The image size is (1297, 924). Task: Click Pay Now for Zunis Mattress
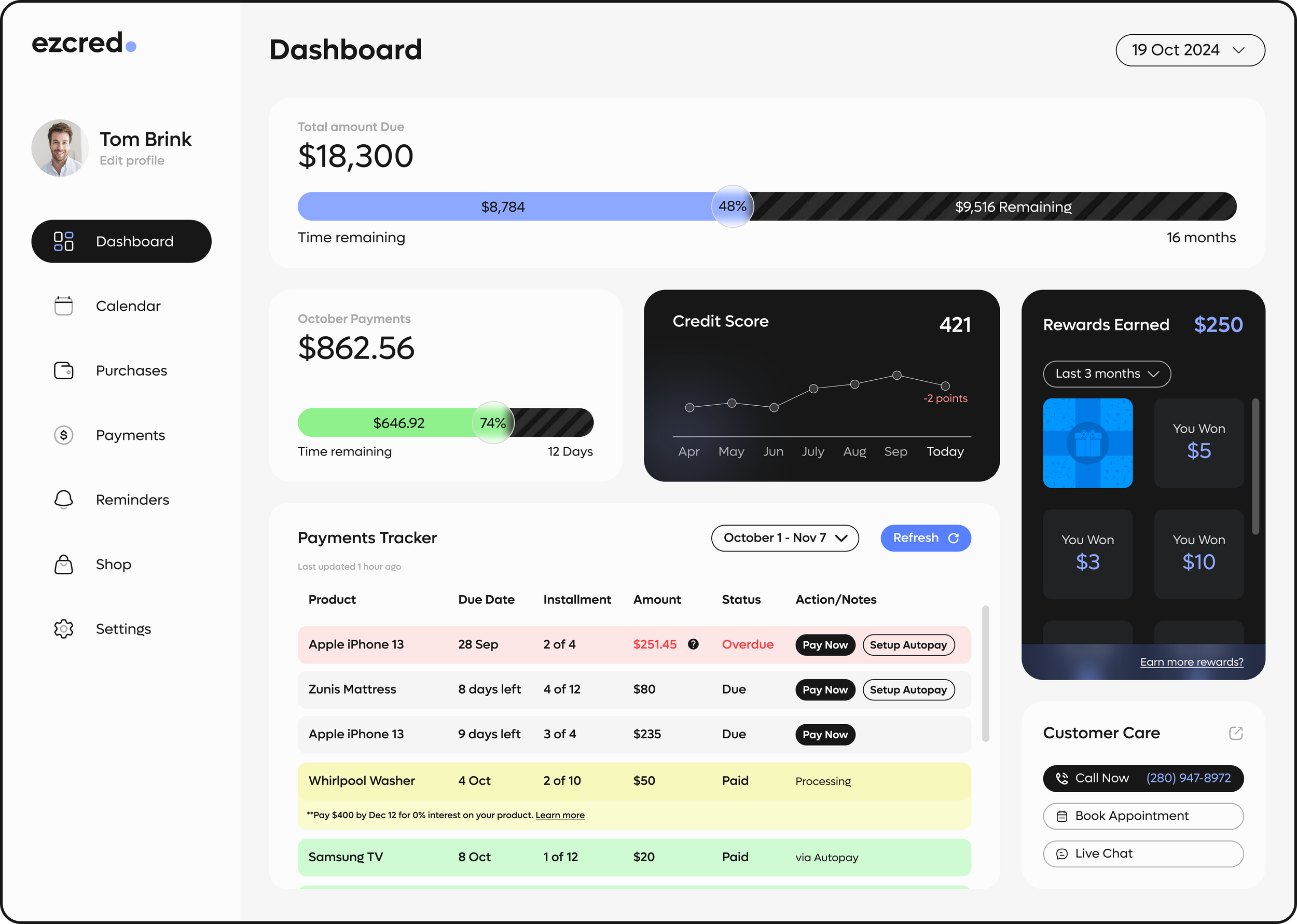(824, 689)
